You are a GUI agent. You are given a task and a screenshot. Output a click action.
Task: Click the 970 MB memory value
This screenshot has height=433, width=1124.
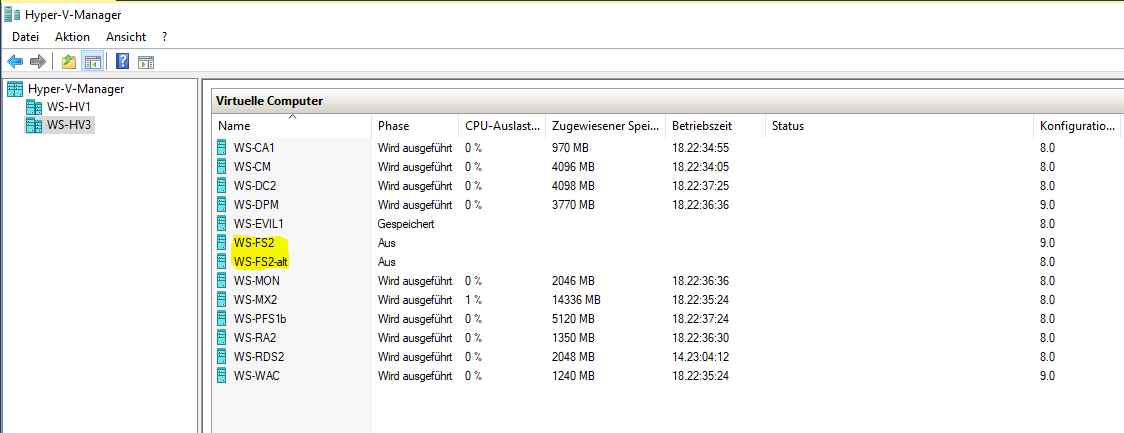click(570, 148)
